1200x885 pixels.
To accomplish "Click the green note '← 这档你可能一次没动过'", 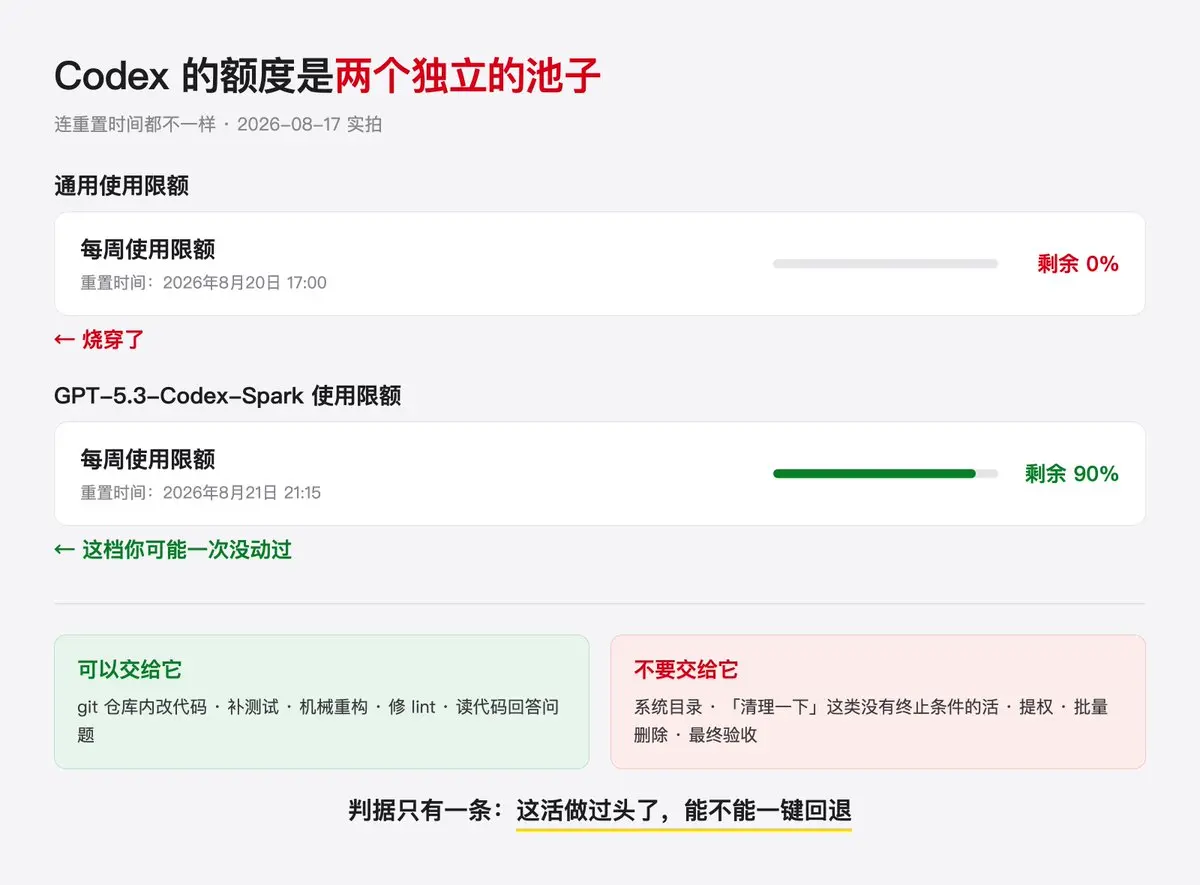I will point(173,550).
